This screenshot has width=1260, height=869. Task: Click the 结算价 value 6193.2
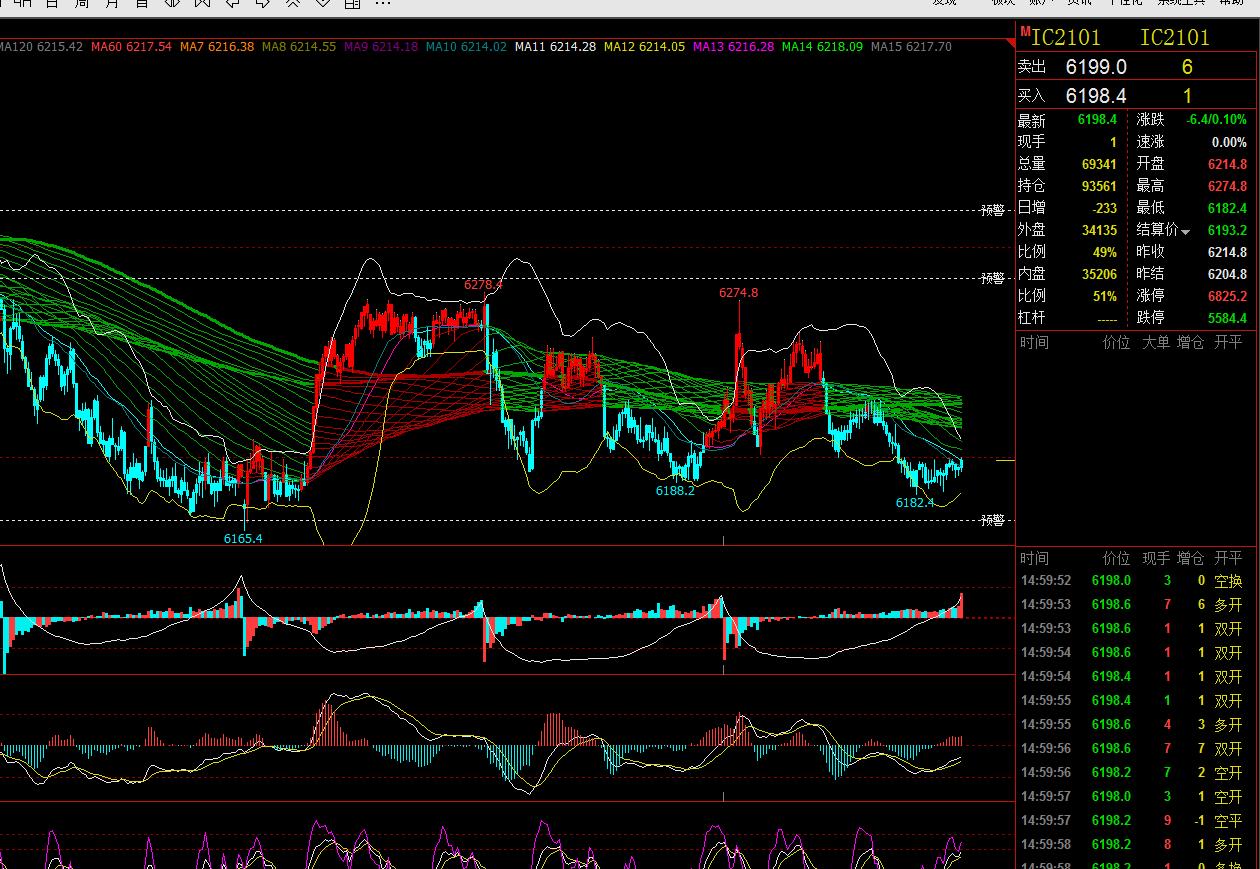(1227, 230)
